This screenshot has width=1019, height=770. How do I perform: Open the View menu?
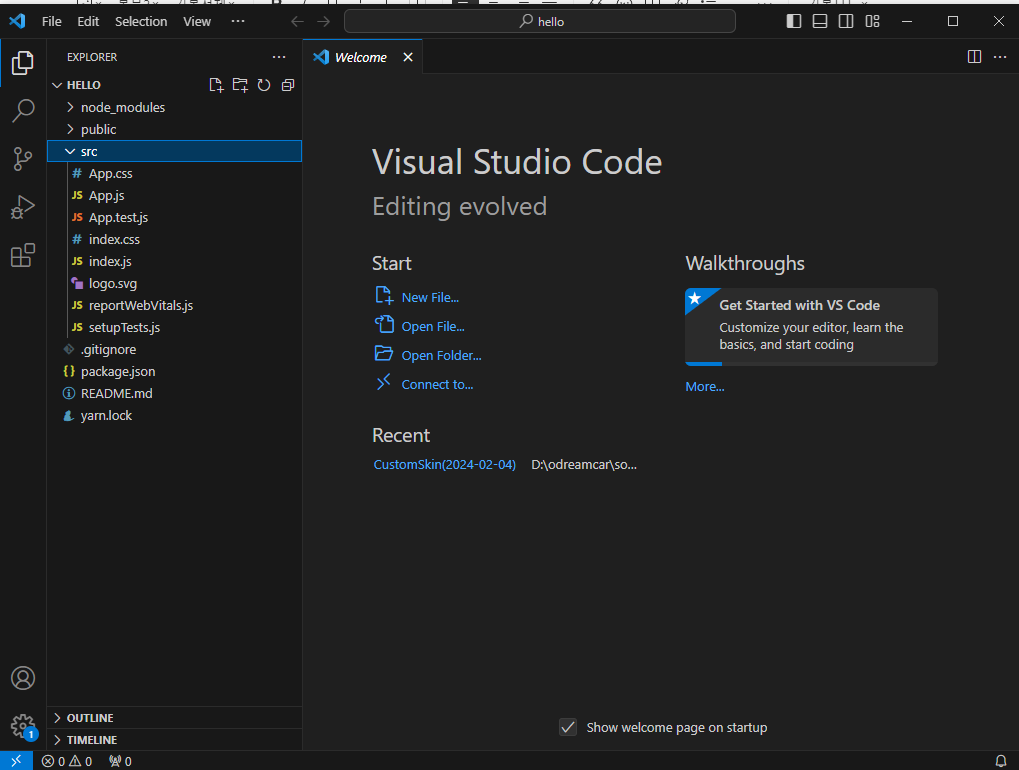(x=197, y=21)
